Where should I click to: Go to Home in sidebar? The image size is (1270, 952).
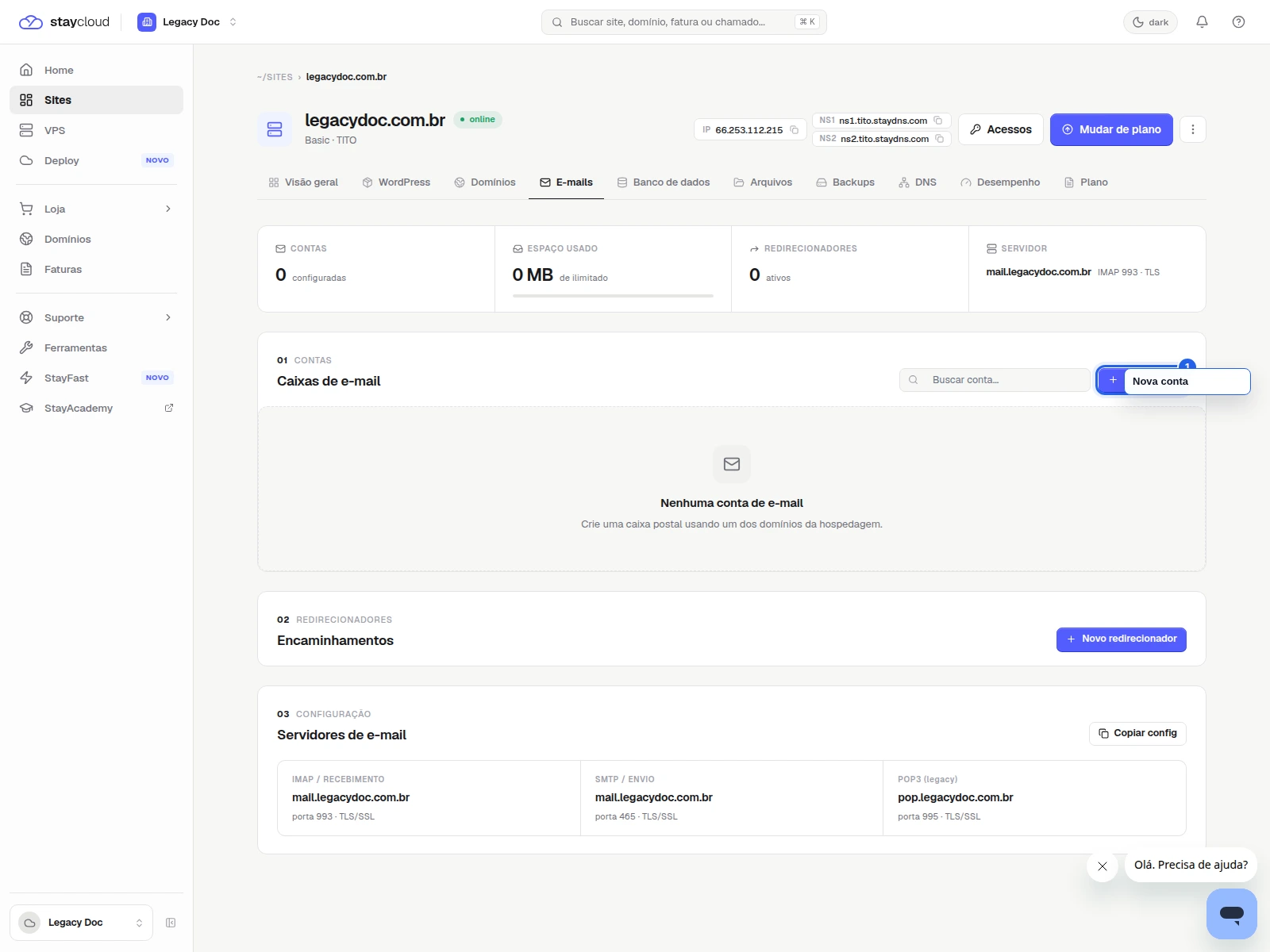(x=96, y=70)
